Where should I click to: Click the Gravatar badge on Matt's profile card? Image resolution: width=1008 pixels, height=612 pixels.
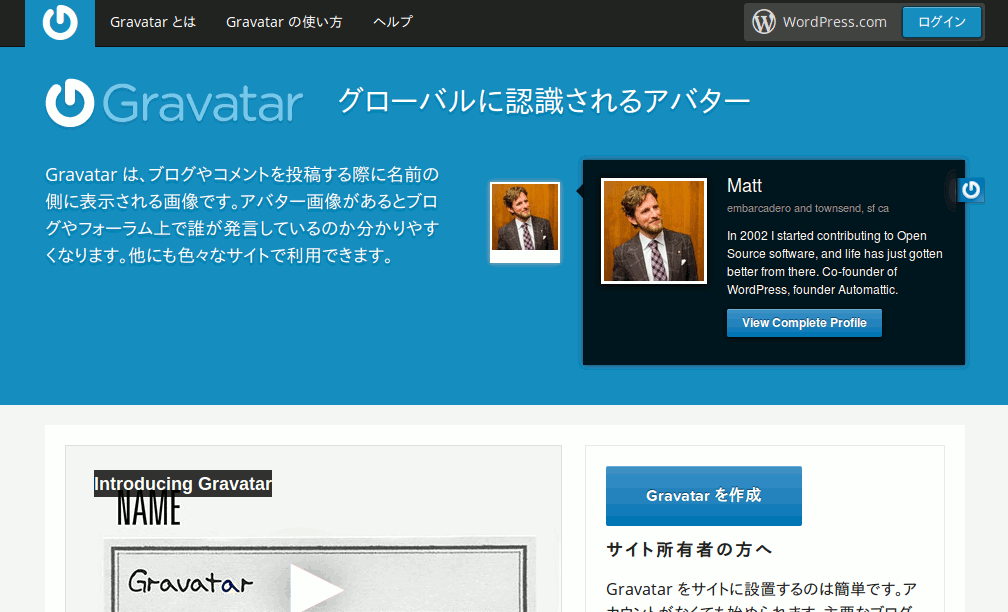click(x=971, y=190)
